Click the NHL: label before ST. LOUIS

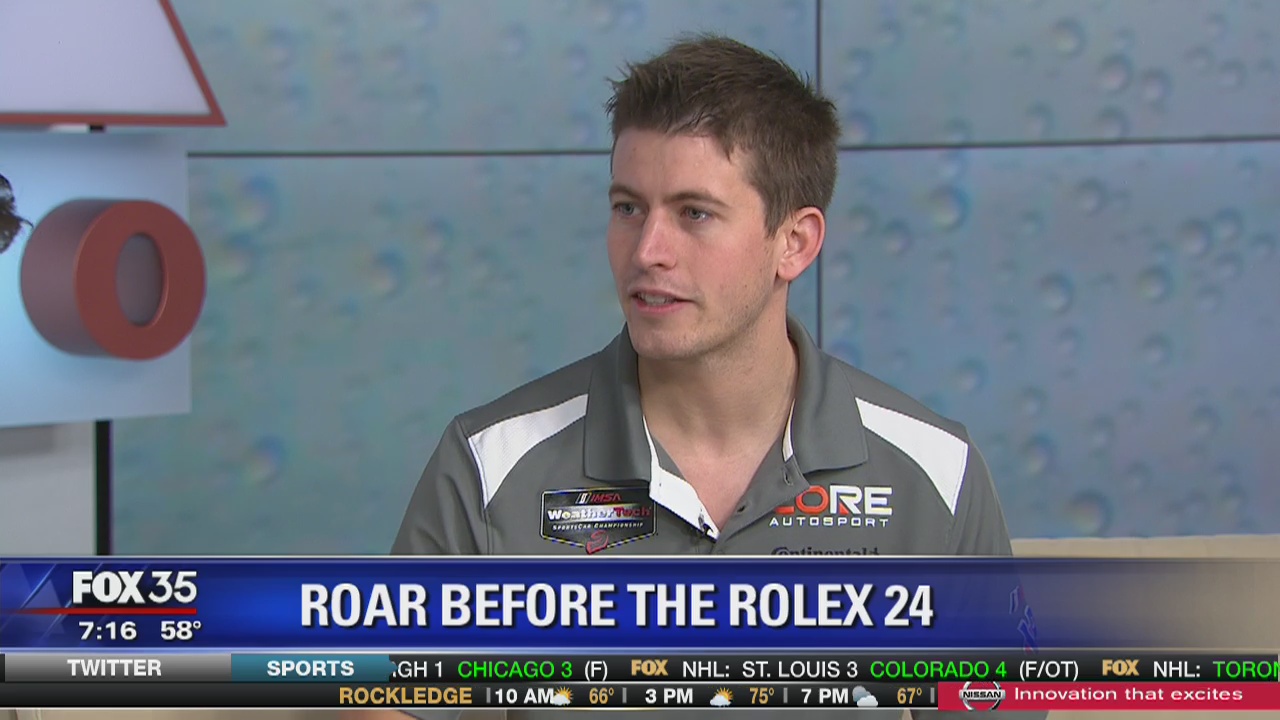pyautogui.click(x=705, y=669)
